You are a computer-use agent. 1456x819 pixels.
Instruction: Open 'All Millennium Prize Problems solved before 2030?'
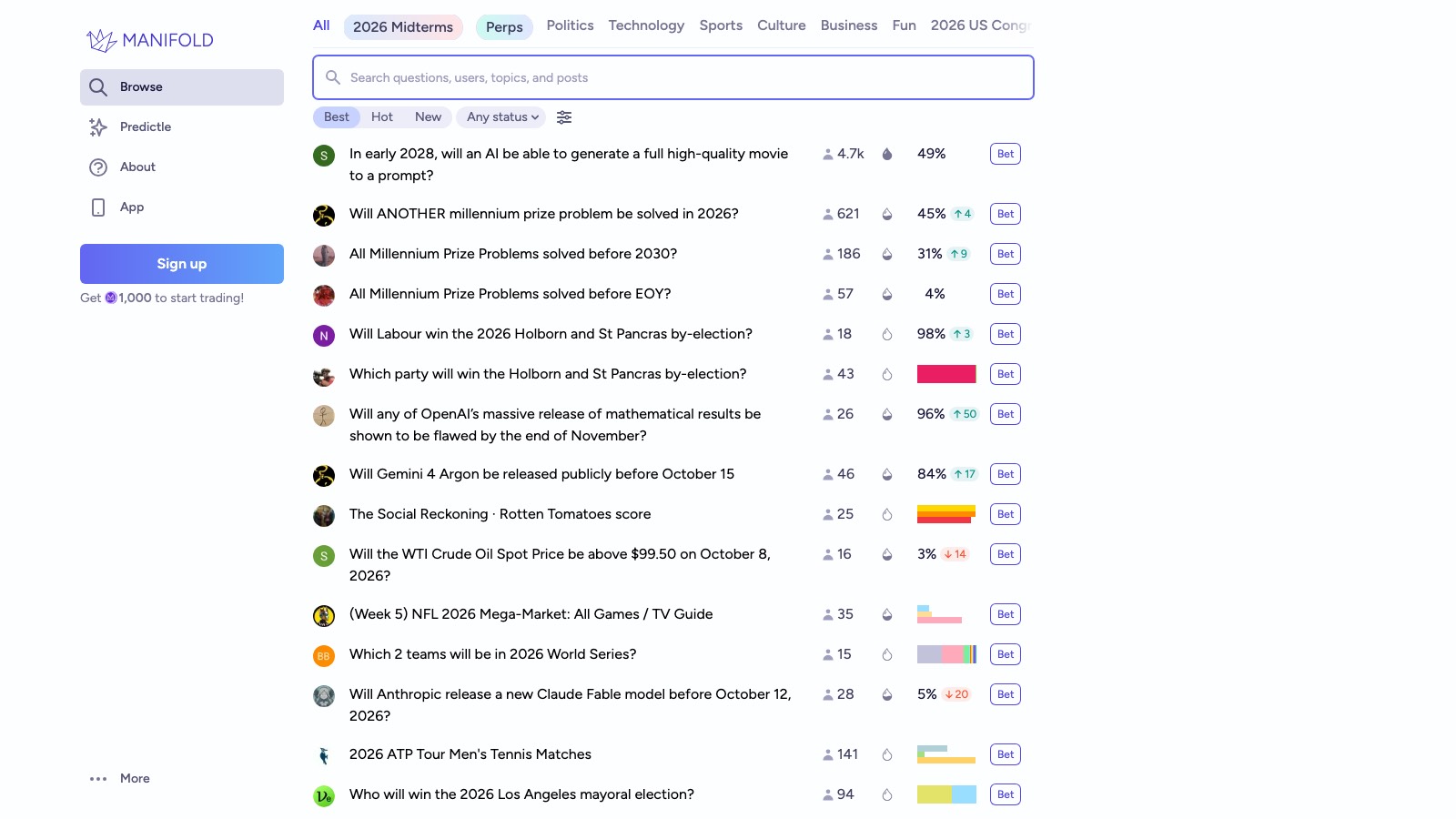coord(513,254)
